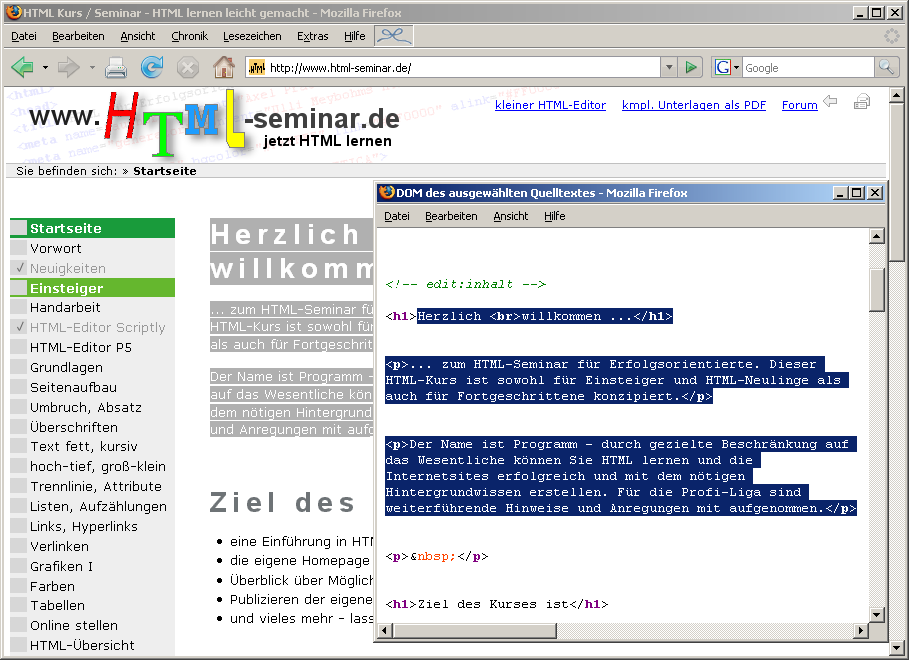
Task: Expand the address bar URL history dropdown
Action: (669, 67)
